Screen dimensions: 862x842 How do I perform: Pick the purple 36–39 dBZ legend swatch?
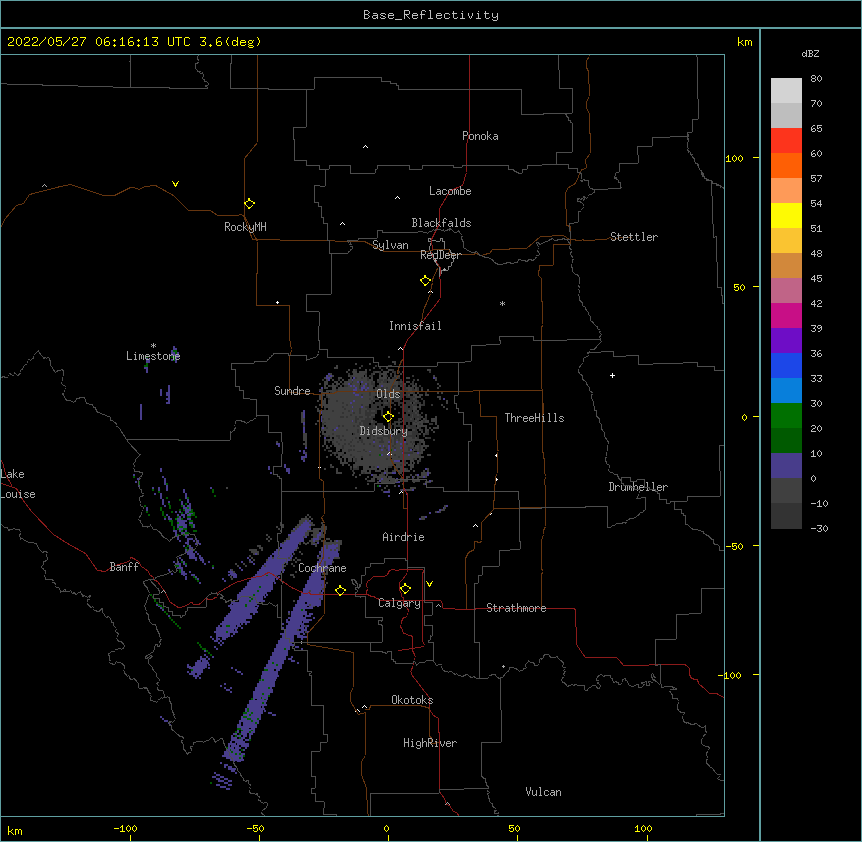pos(786,341)
